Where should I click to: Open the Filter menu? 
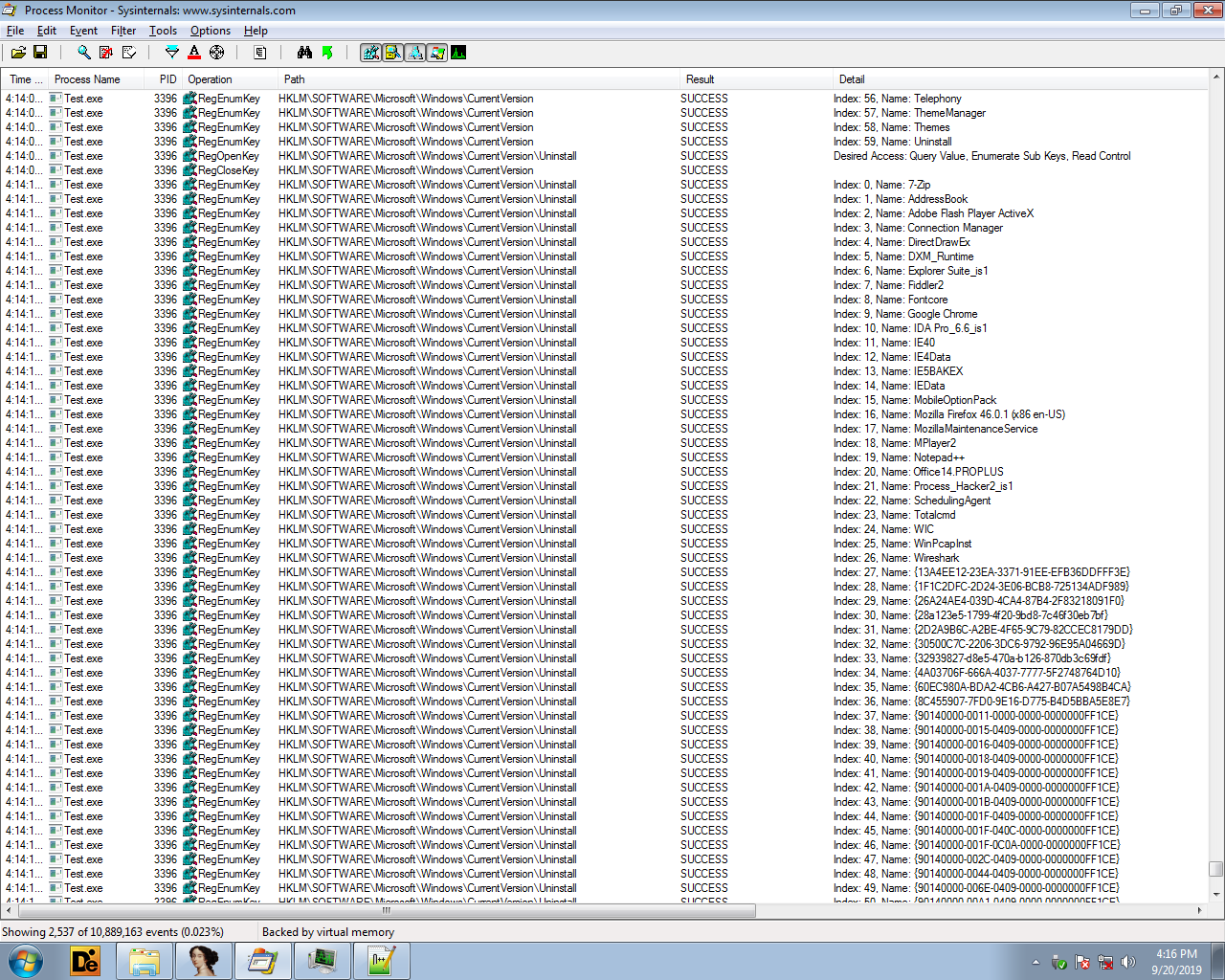point(123,31)
